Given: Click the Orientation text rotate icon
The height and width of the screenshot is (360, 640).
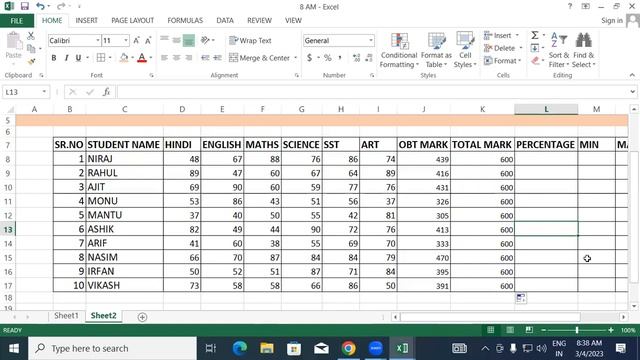Looking at the screenshot, I should pos(205,40).
